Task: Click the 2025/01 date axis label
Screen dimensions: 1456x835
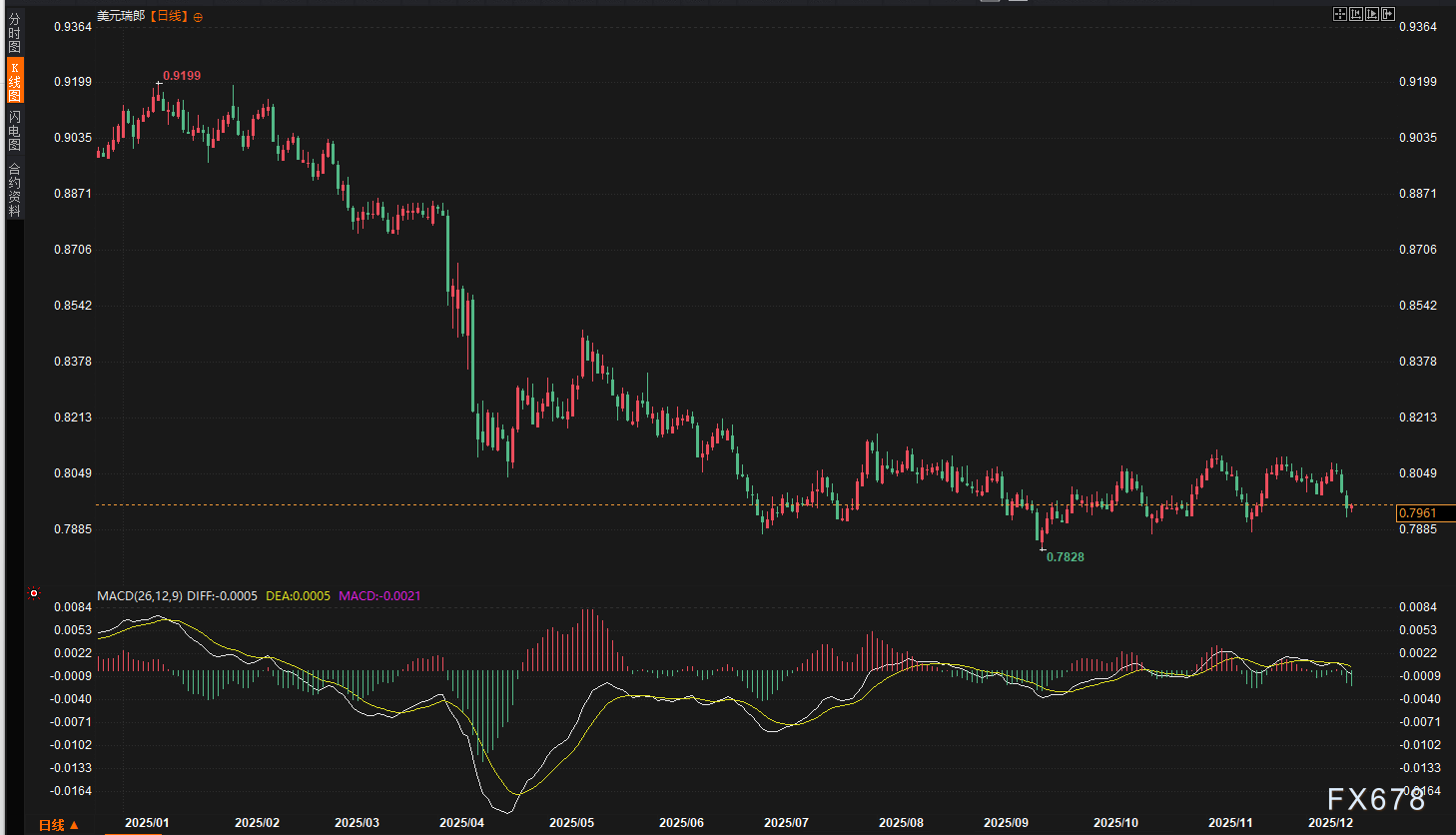Action: (x=147, y=823)
